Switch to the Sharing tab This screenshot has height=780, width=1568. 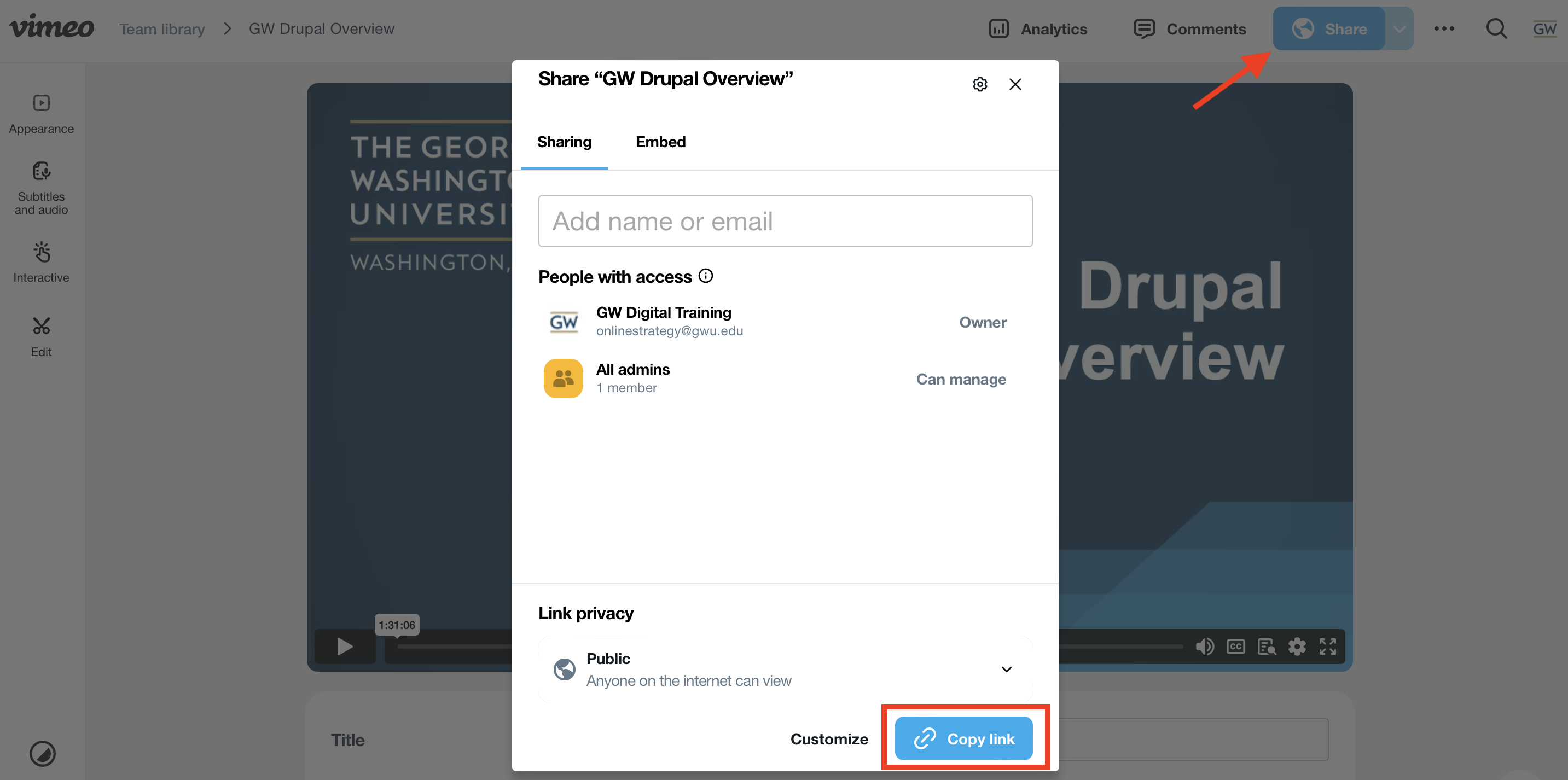click(x=564, y=142)
